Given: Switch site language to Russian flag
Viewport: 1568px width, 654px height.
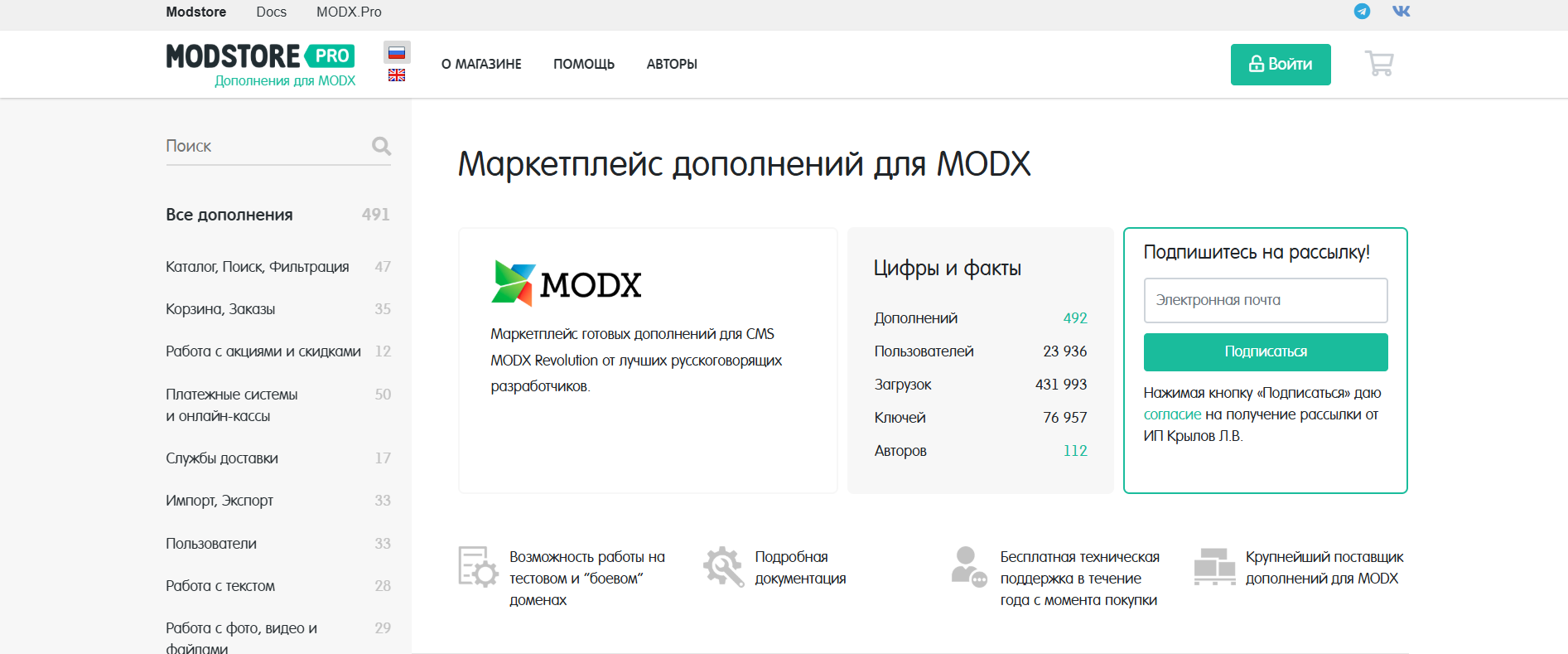Looking at the screenshot, I should click(x=397, y=52).
